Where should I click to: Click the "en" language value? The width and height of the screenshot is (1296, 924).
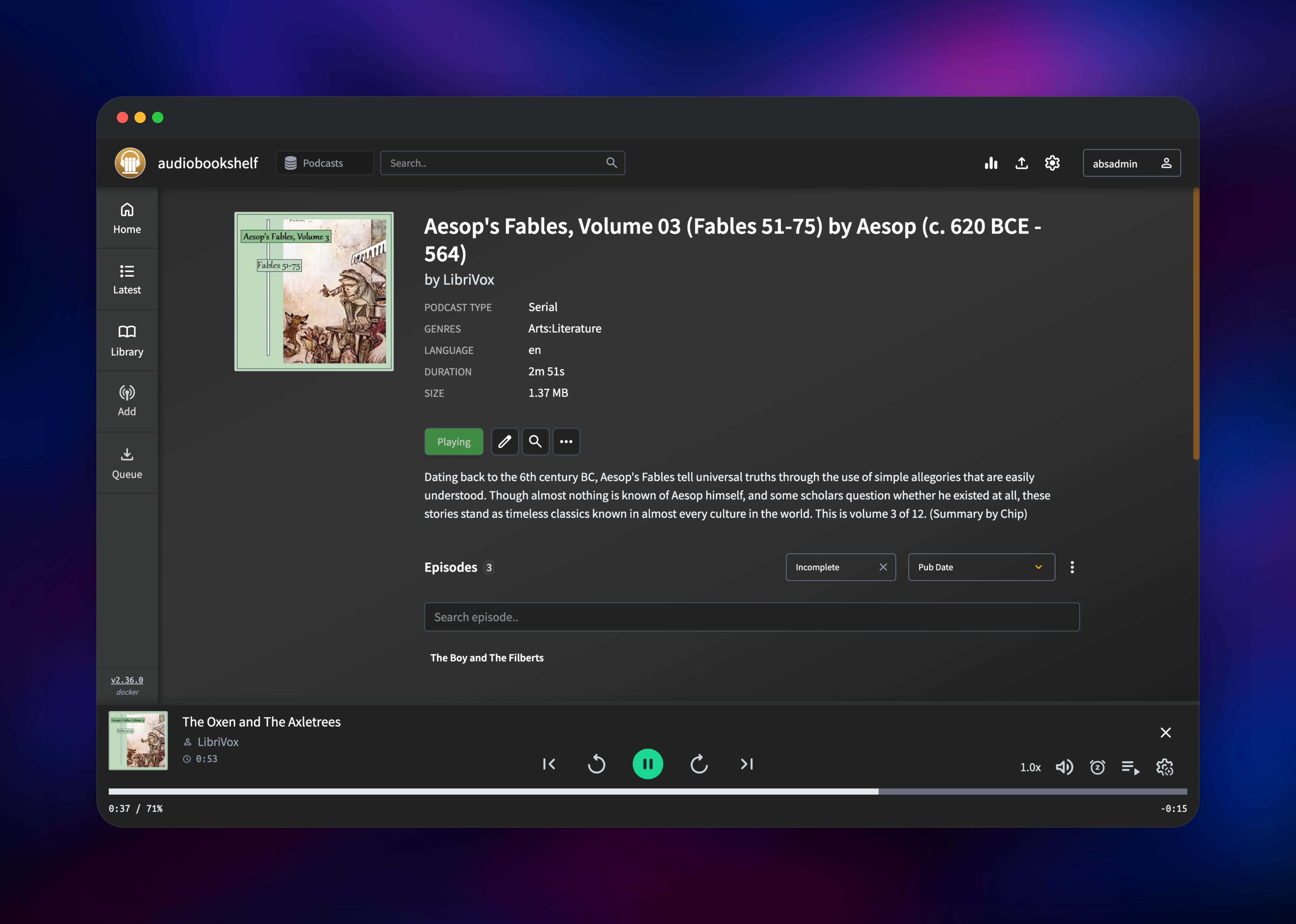(x=534, y=350)
